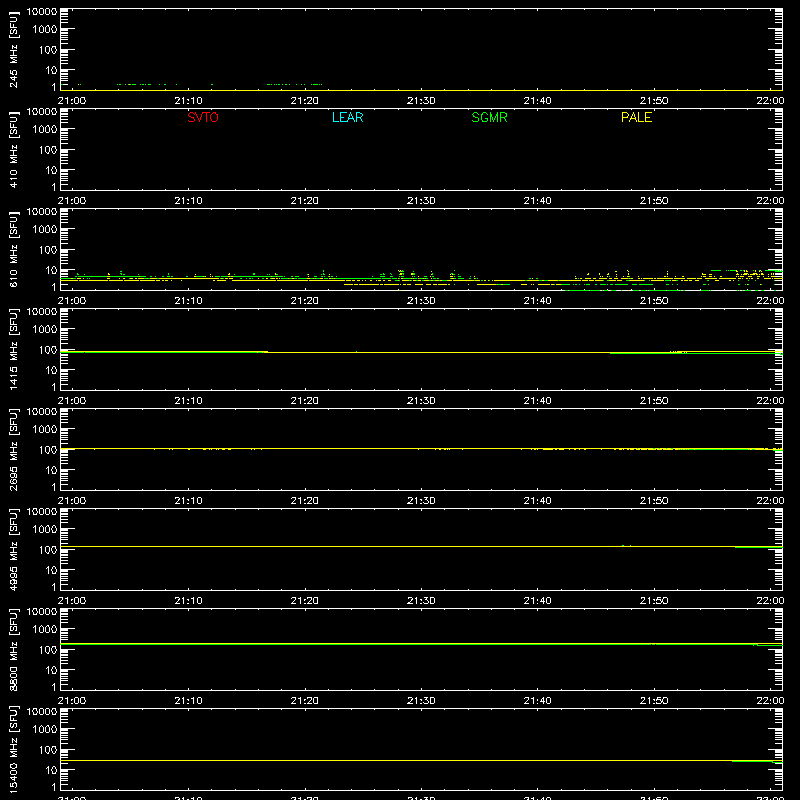
Task: Select the 2695 MHz [SFU] axis title
Action: (x=13, y=449)
